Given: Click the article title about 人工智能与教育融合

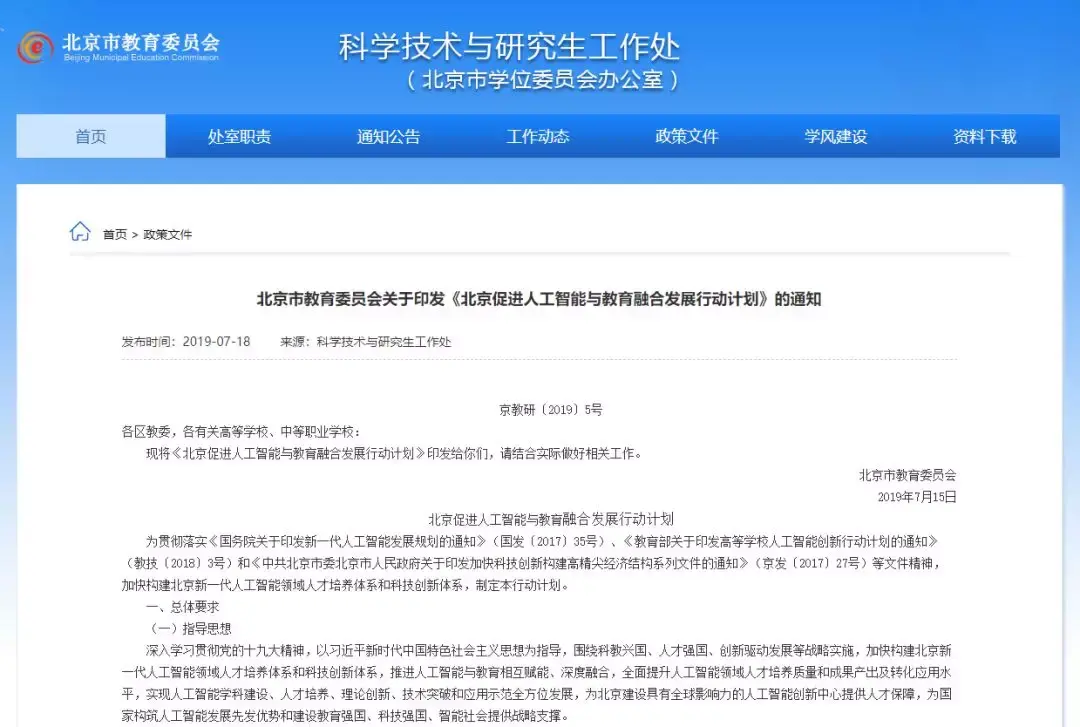Looking at the screenshot, I should (x=539, y=299).
